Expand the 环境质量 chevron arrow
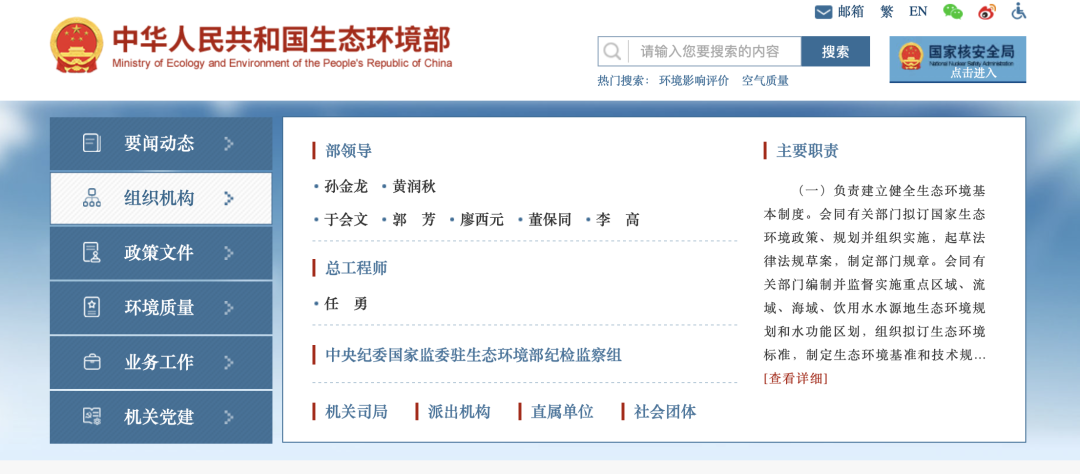This screenshot has height=474, width=1080. pos(229,307)
